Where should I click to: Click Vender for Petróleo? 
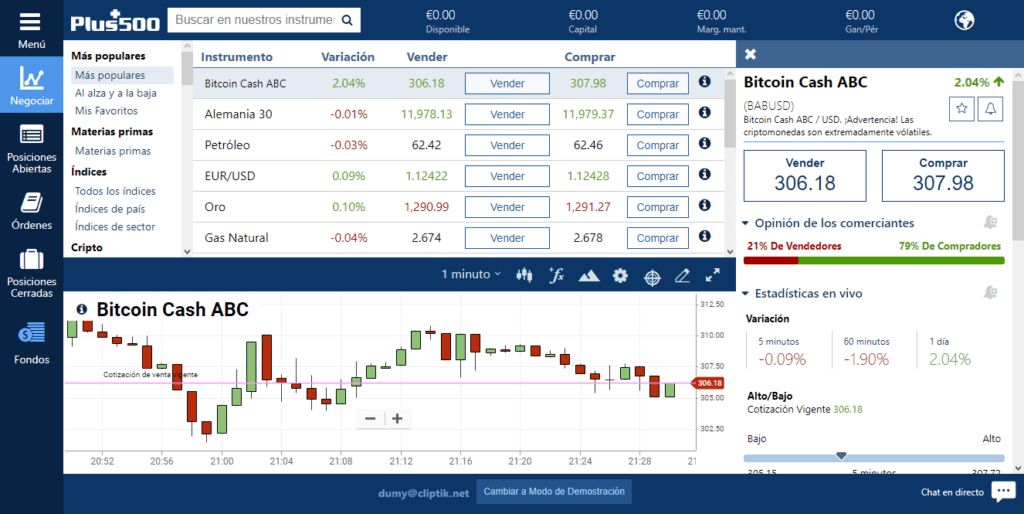[507, 145]
